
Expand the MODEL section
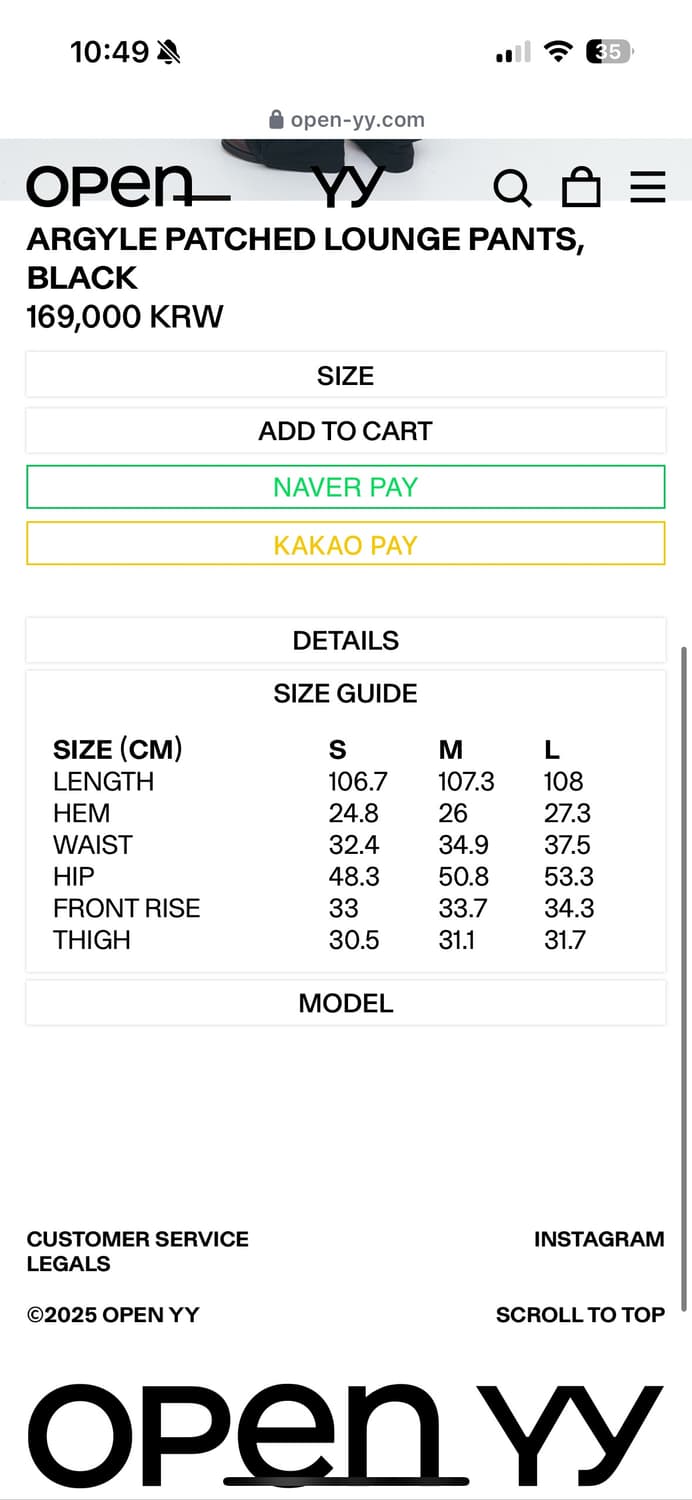point(345,1004)
